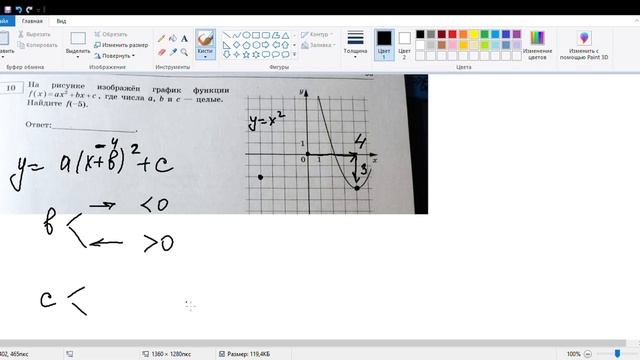Collapse the ribbon with the chevron
The width and height of the screenshot is (640, 360).
(637, 21)
